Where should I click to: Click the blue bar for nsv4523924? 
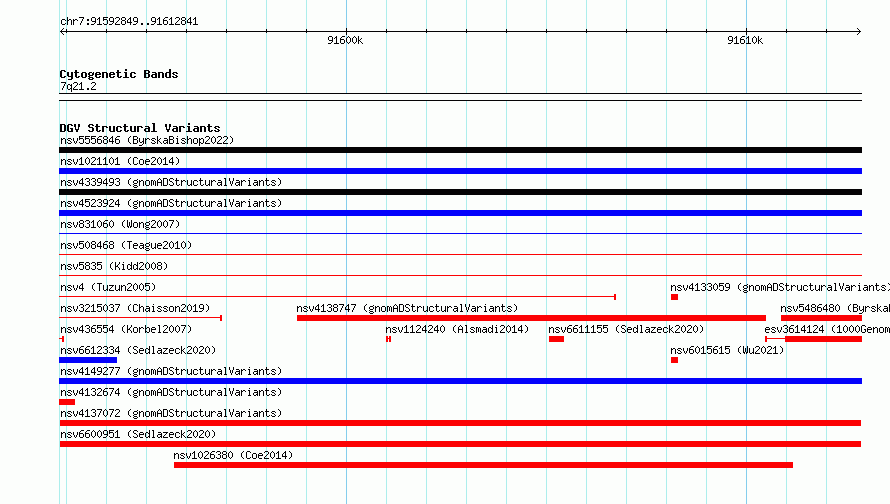pos(460,213)
